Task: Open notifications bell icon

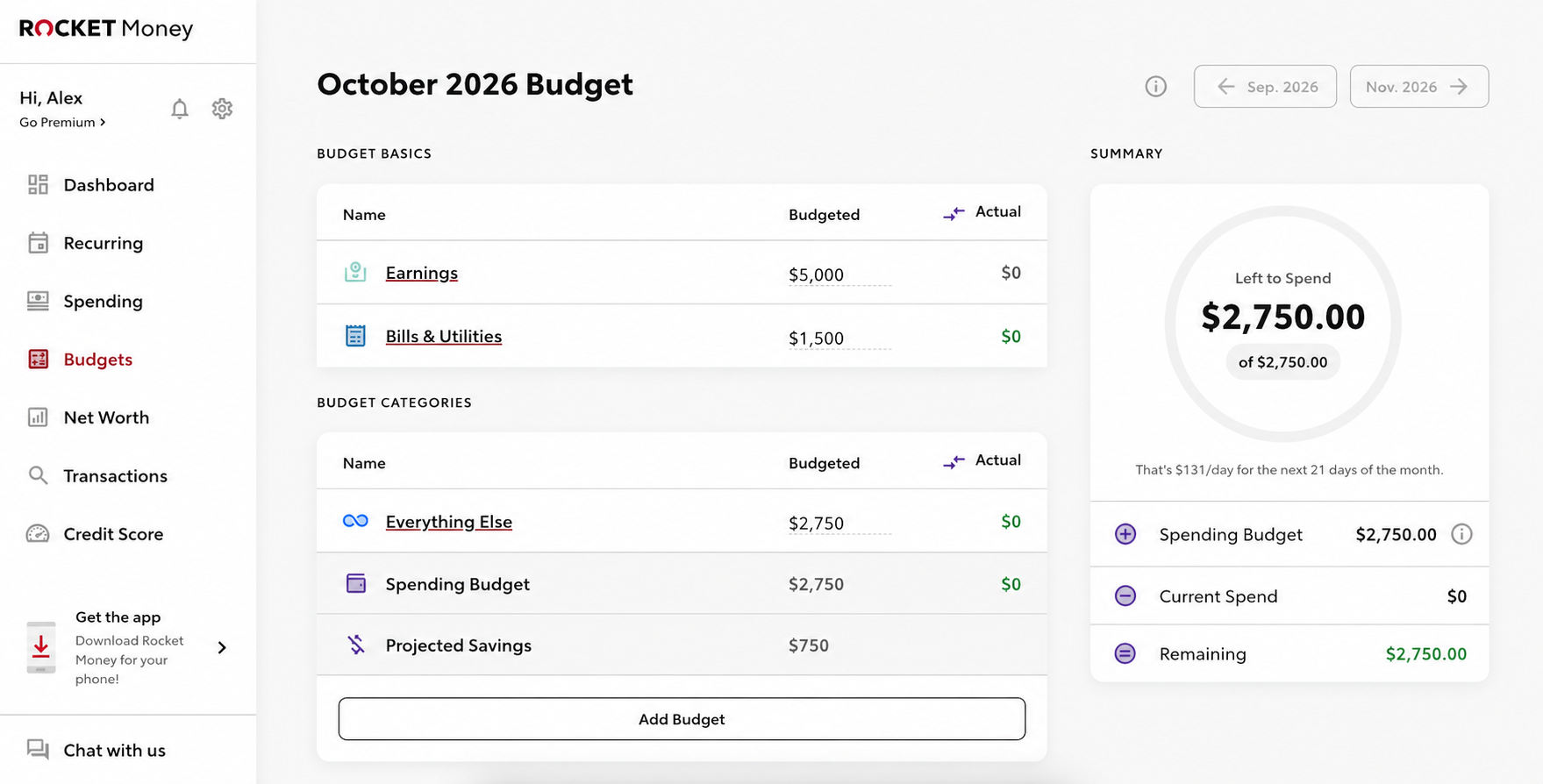Action: (x=180, y=109)
